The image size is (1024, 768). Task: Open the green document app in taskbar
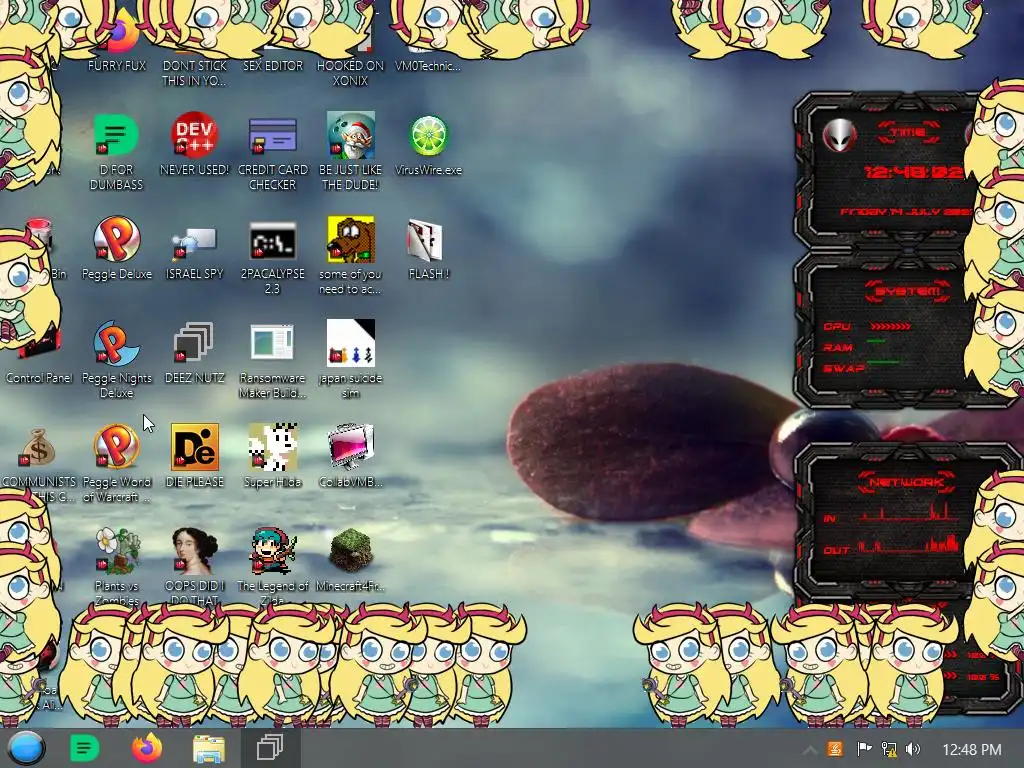(84, 748)
